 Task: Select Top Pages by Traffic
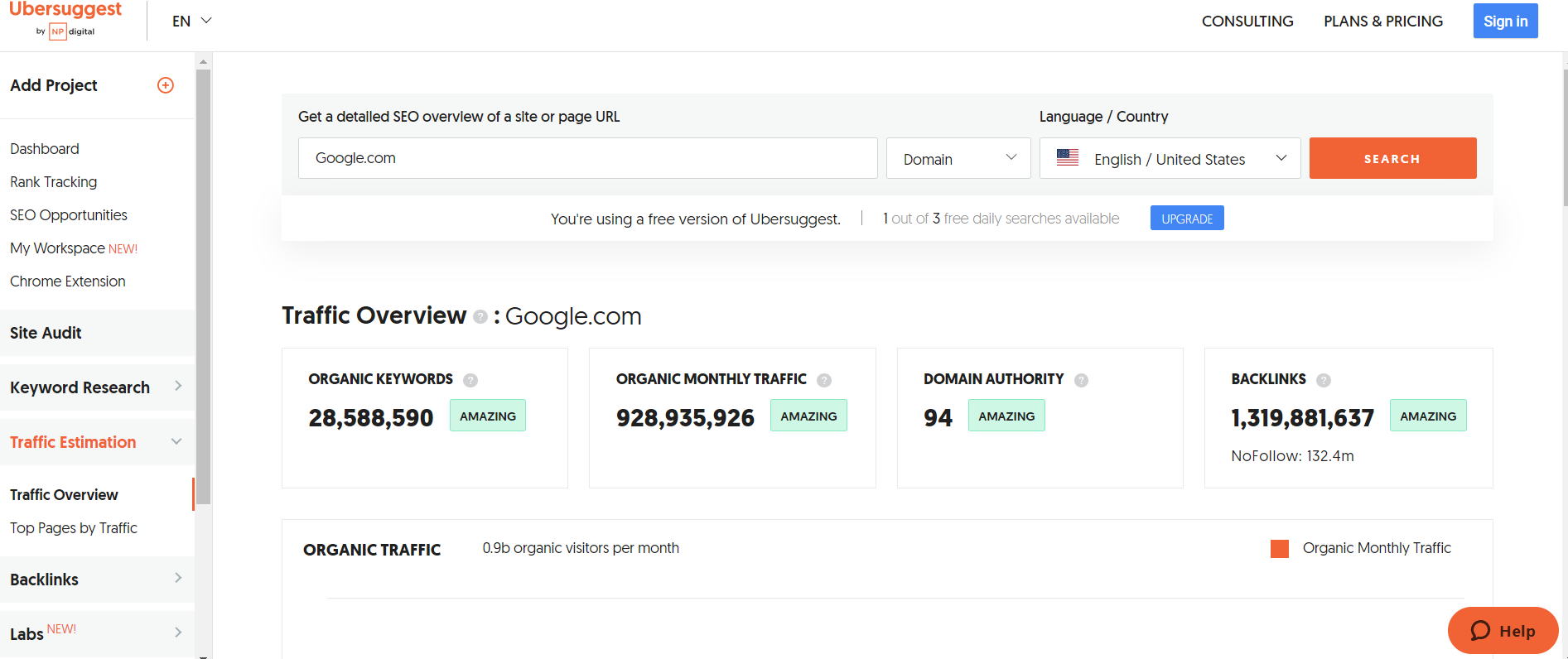(x=74, y=528)
